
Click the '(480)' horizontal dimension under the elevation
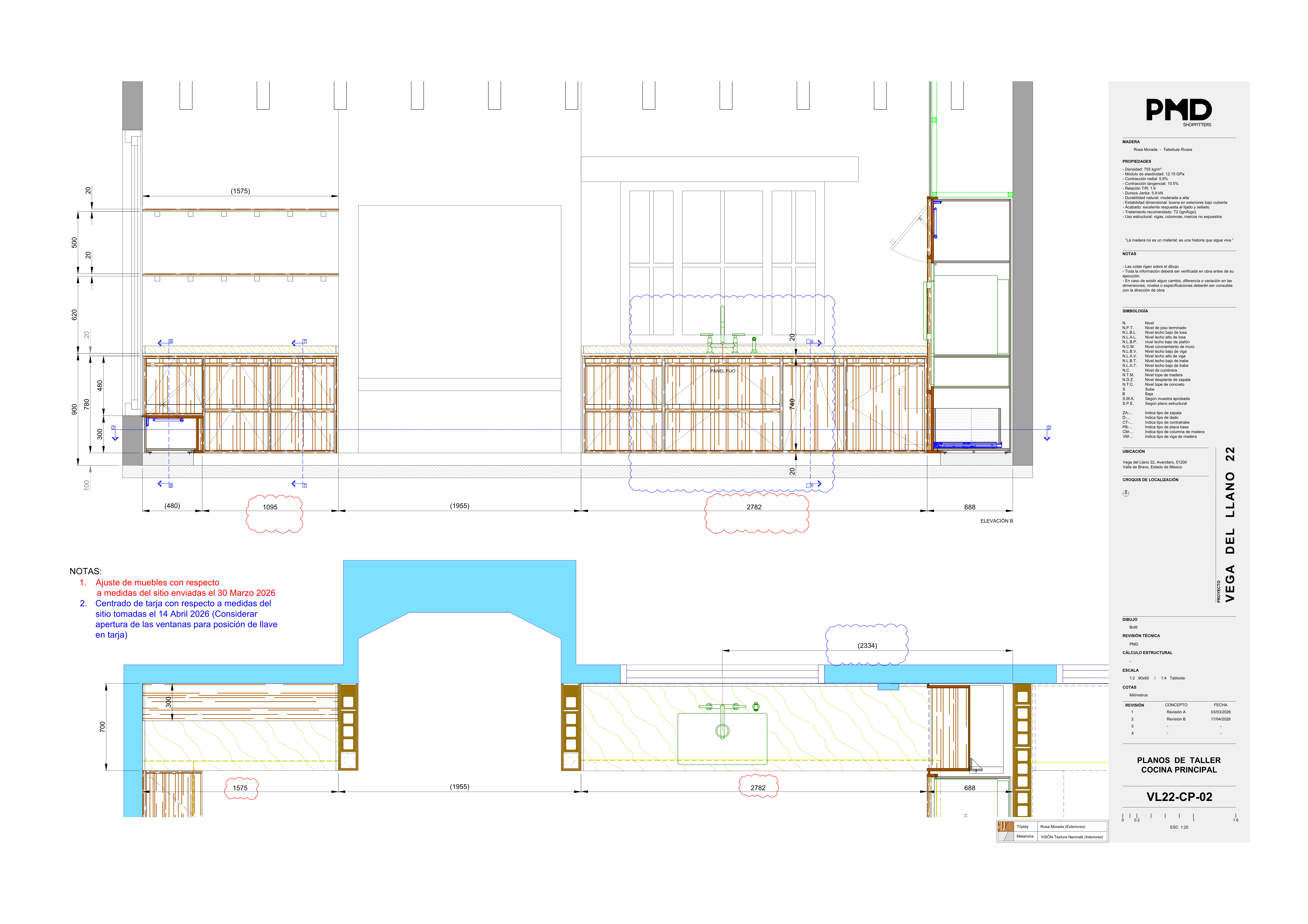click(172, 506)
